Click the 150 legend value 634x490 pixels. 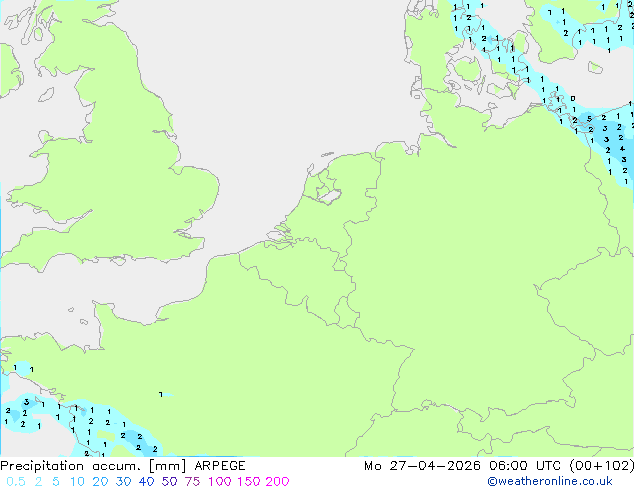coord(249,482)
